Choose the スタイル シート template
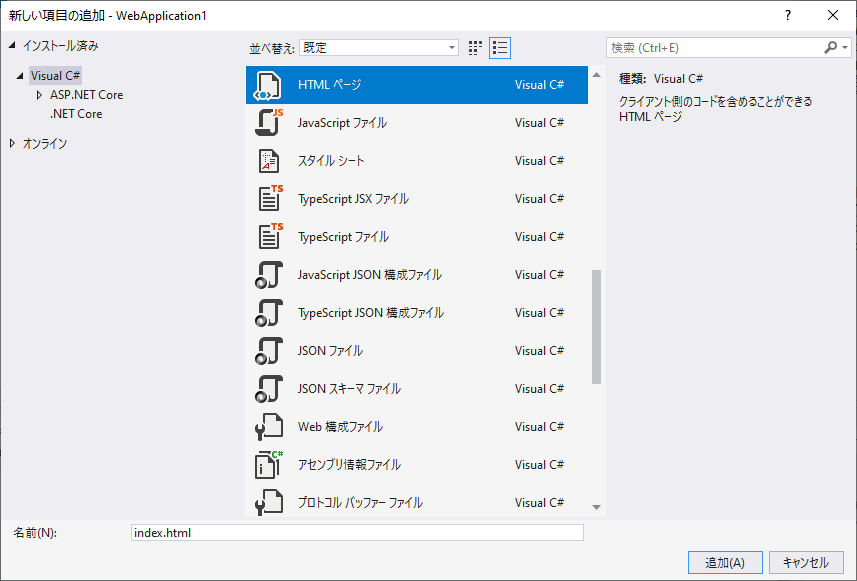This screenshot has width=857, height=581. tap(417, 161)
